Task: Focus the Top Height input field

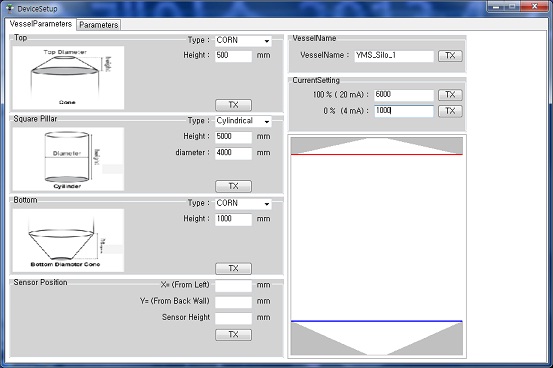Action: pyautogui.click(x=233, y=56)
